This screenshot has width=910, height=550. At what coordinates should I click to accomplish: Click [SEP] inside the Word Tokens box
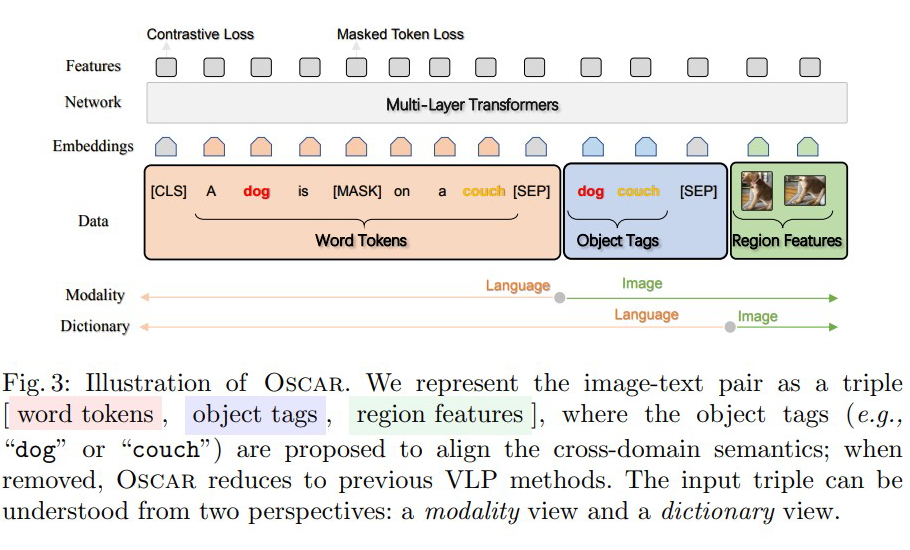tap(532, 191)
